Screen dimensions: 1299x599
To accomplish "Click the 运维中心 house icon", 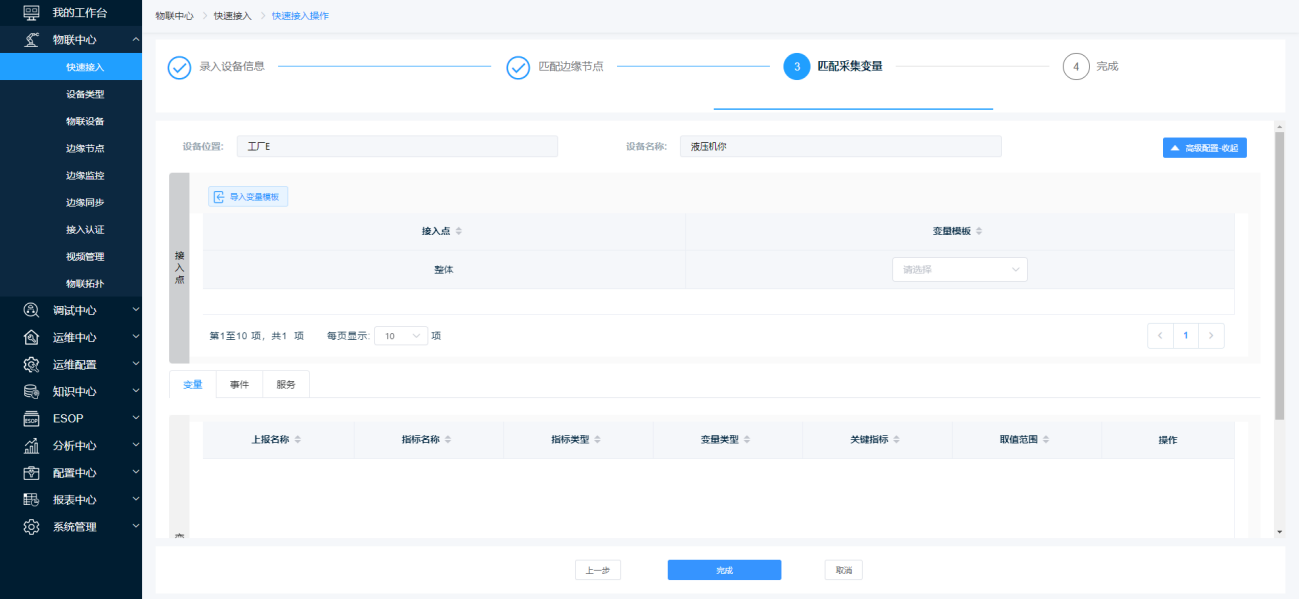I will 31,337.
